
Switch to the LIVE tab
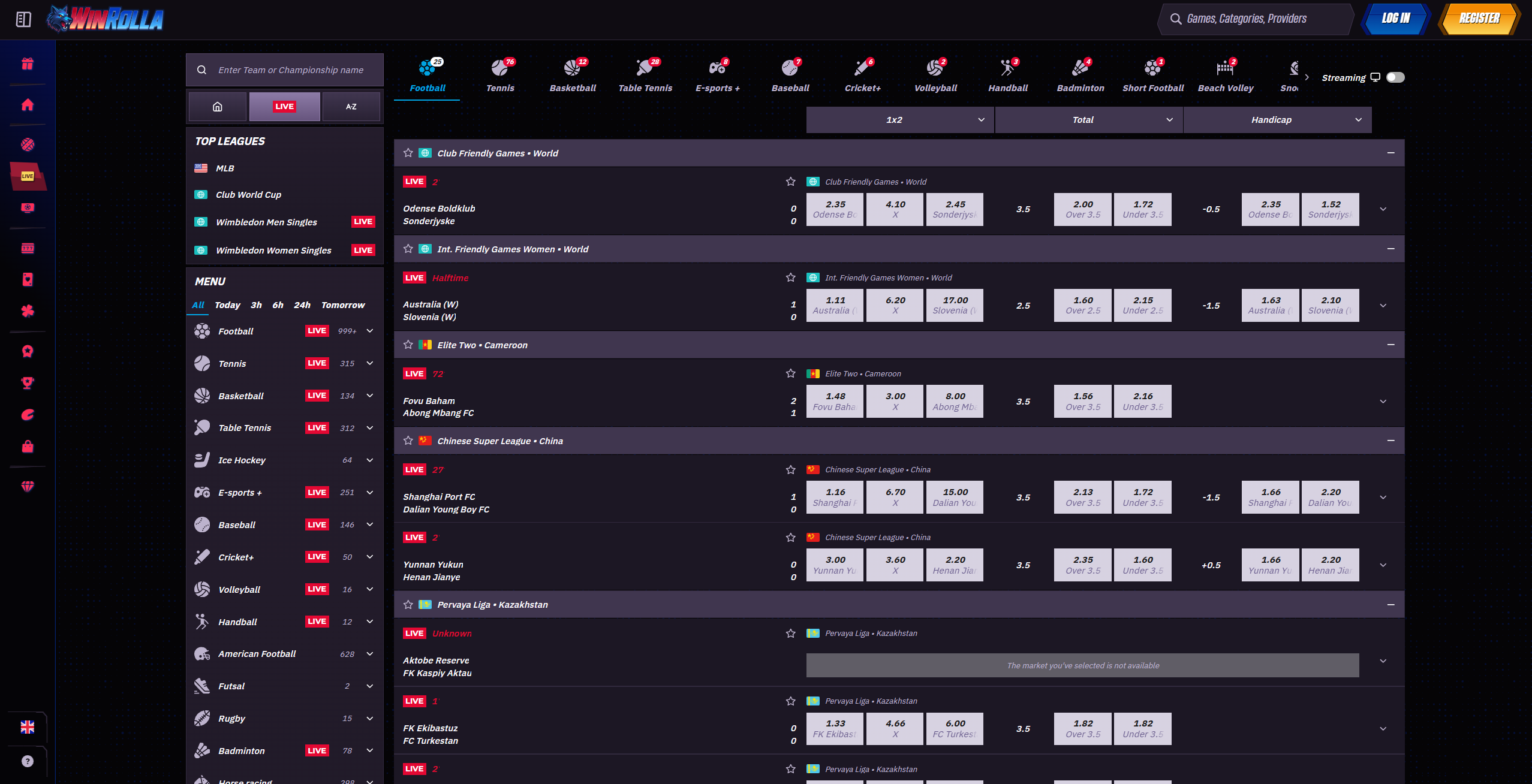(x=285, y=107)
